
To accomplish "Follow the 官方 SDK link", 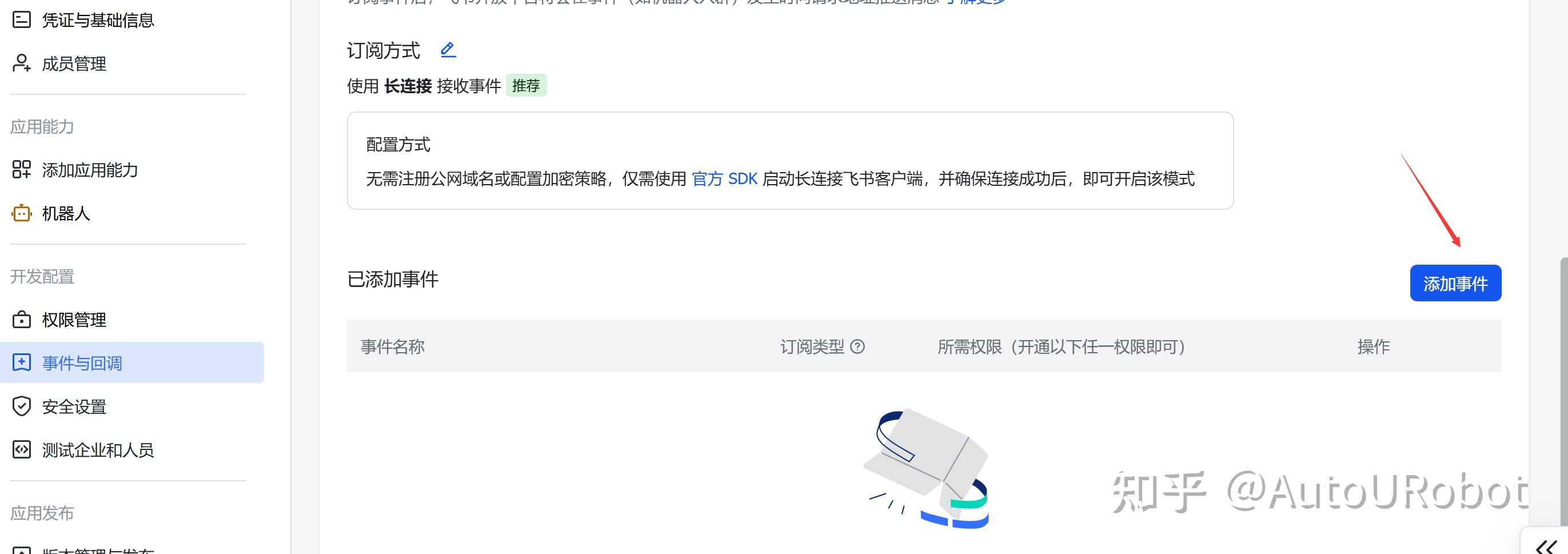I will point(724,178).
